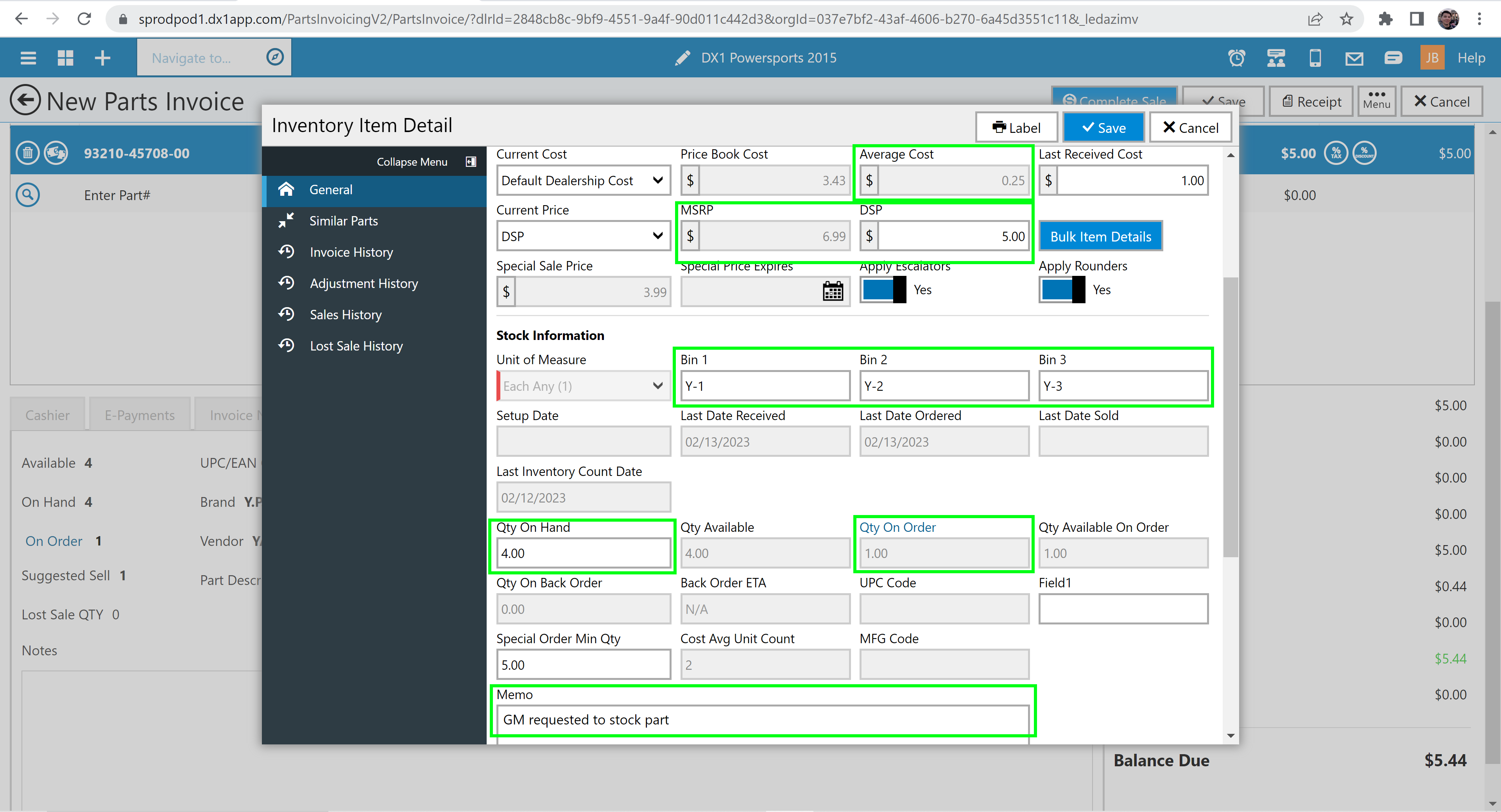Click the hamburger menu icon
This screenshot has width=1501, height=812.
pyautogui.click(x=28, y=58)
